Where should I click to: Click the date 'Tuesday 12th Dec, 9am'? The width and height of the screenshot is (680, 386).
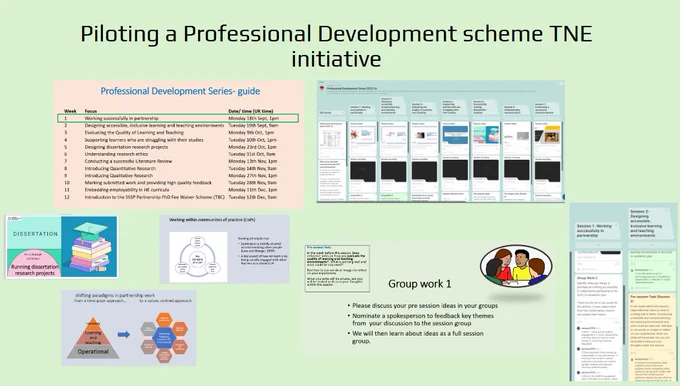[x=252, y=197]
